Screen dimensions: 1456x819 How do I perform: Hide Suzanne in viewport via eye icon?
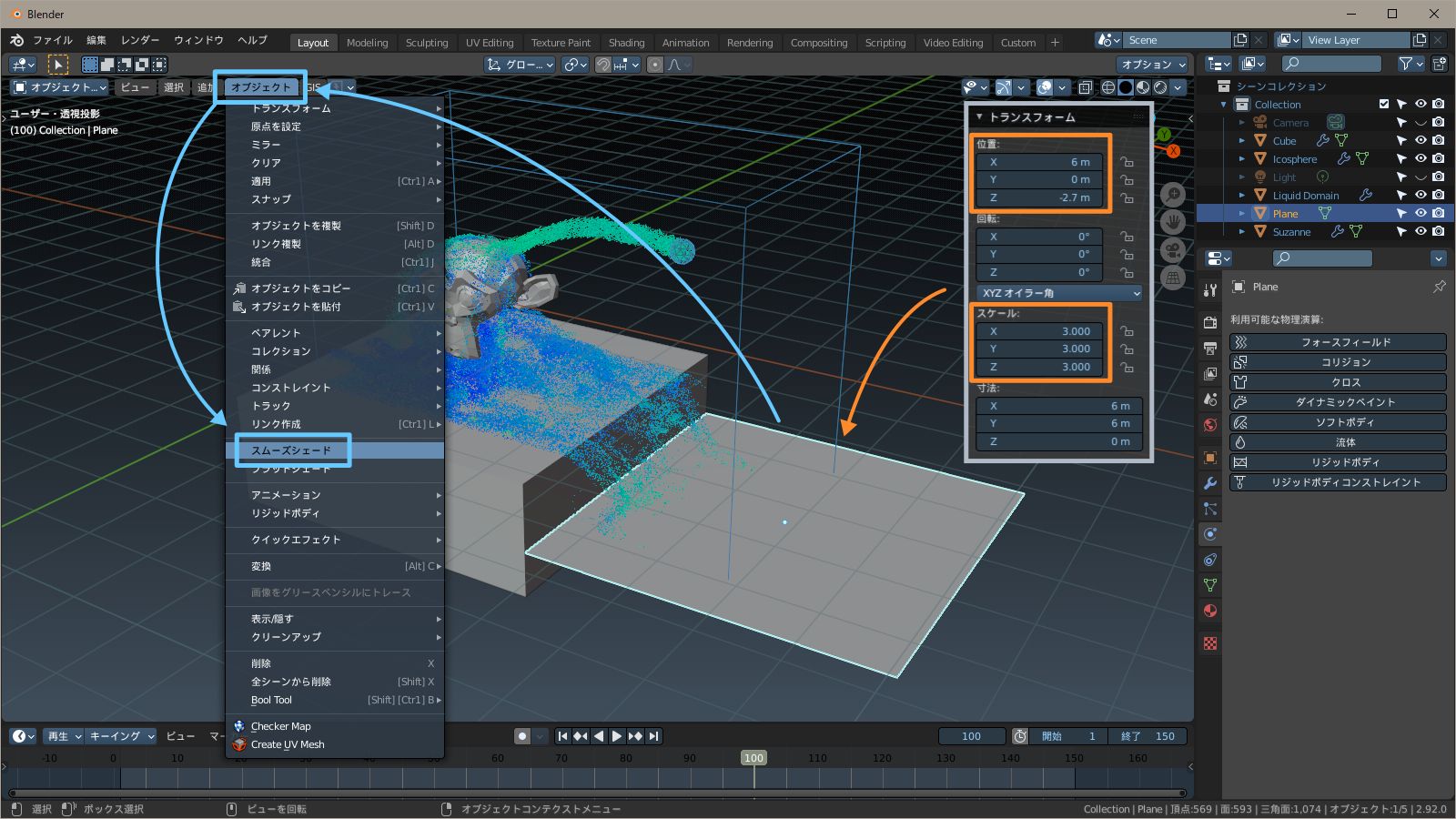[x=1421, y=231]
